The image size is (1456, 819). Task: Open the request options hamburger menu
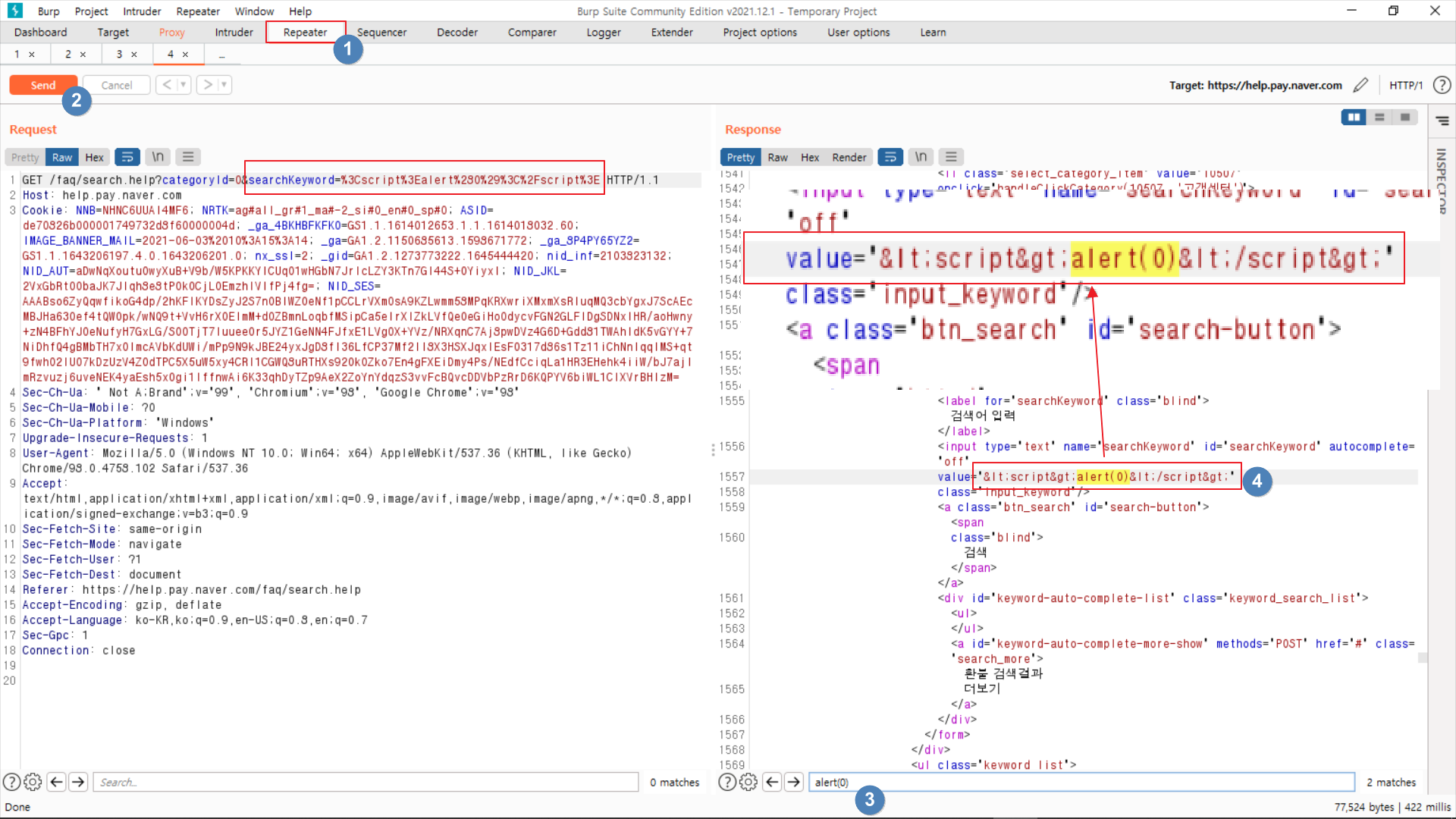coord(188,157)
